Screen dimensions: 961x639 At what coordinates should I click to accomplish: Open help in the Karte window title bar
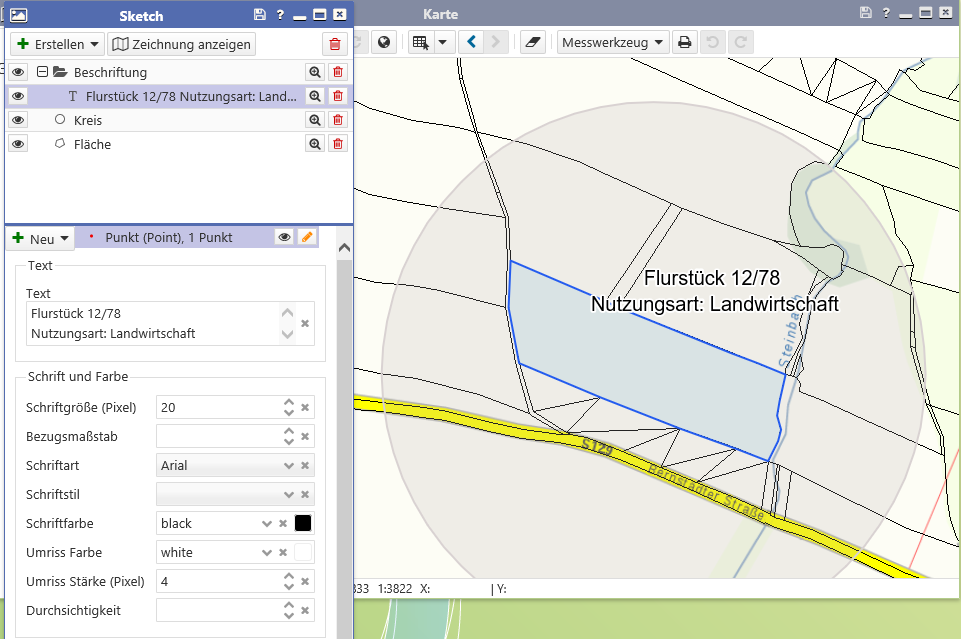886,13
